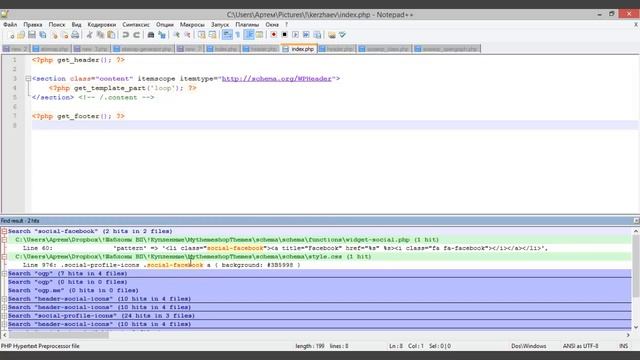Image resolution: width=640 pixels, height=360 pixels.
Task: Open the Правка menu
Action: [33, 24]
